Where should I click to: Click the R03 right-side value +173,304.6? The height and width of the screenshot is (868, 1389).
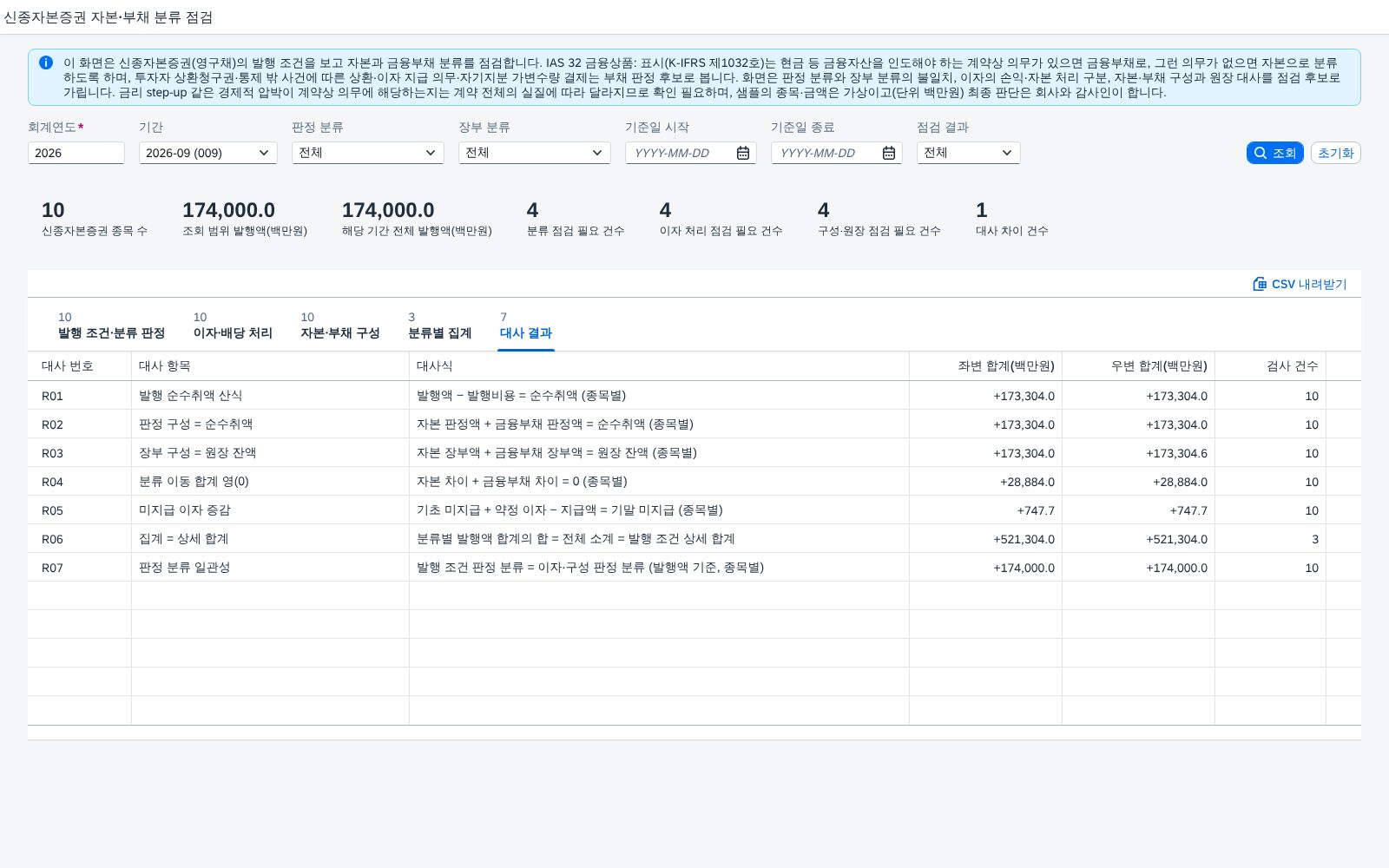[1176, 453]
